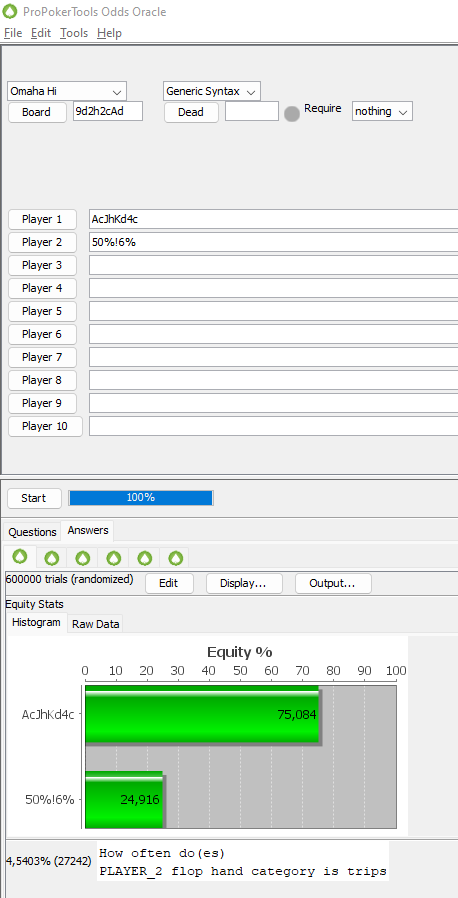This screenshot has width=458, height=898.
Task: Click the ProPokerTools app logo icon
Action: (x=10, y=11)
